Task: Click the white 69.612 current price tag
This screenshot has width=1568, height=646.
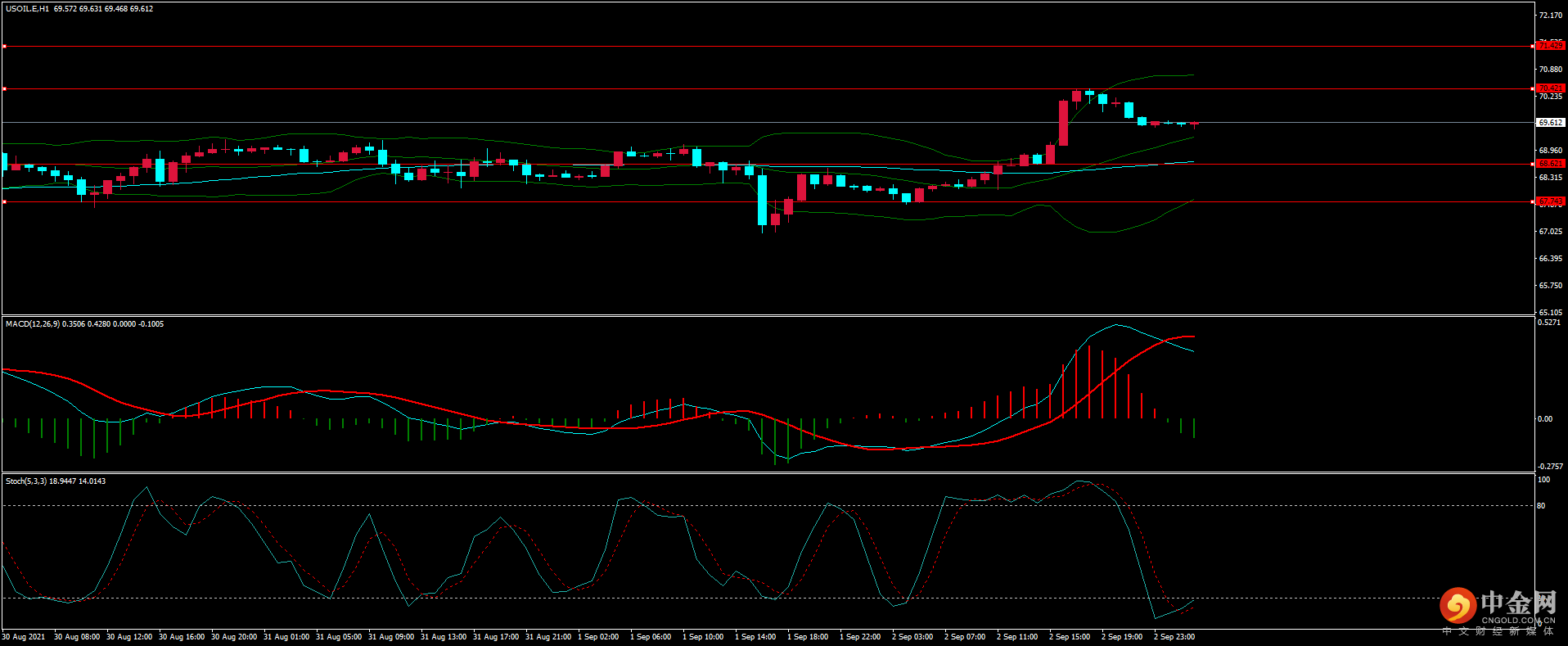Action: click(1550, 123)
